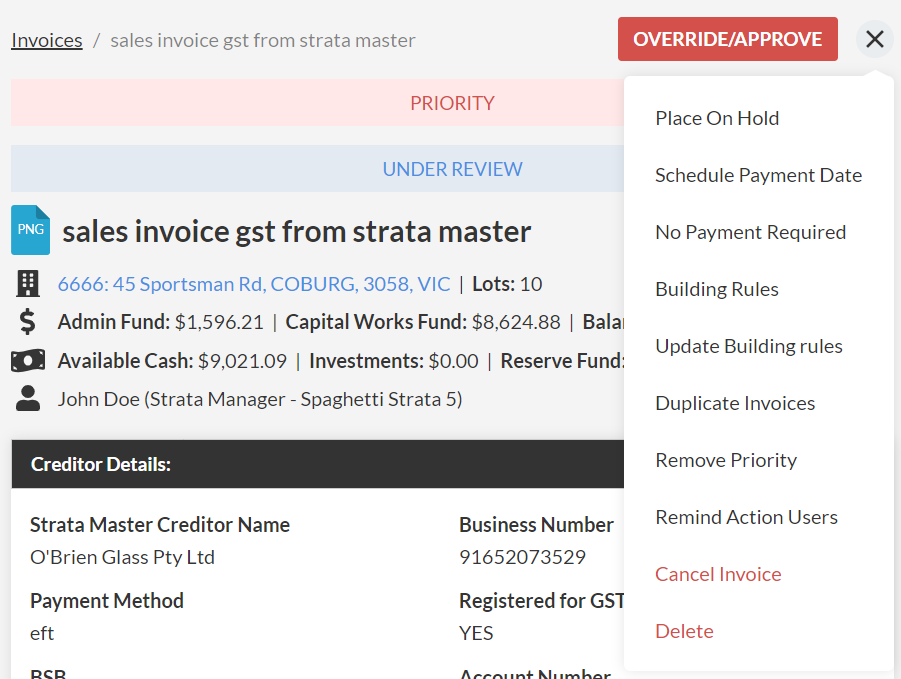This screenshot has height=679, width=901.
Task: Close the invoice panel with X
Action: pyautogui.click(x=875, y=39)
